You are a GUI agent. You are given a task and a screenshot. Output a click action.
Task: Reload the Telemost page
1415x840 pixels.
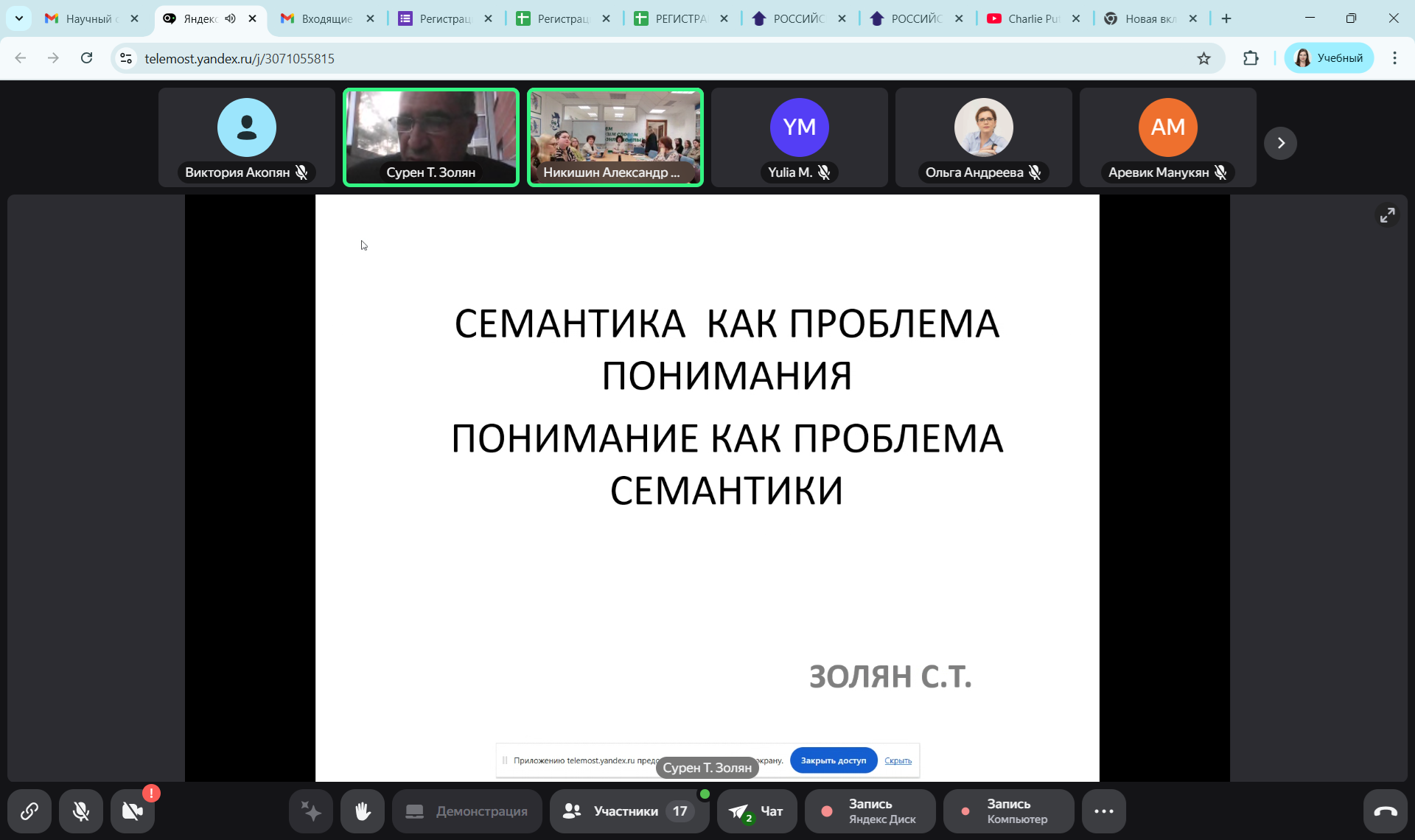[x=87, y=58]
